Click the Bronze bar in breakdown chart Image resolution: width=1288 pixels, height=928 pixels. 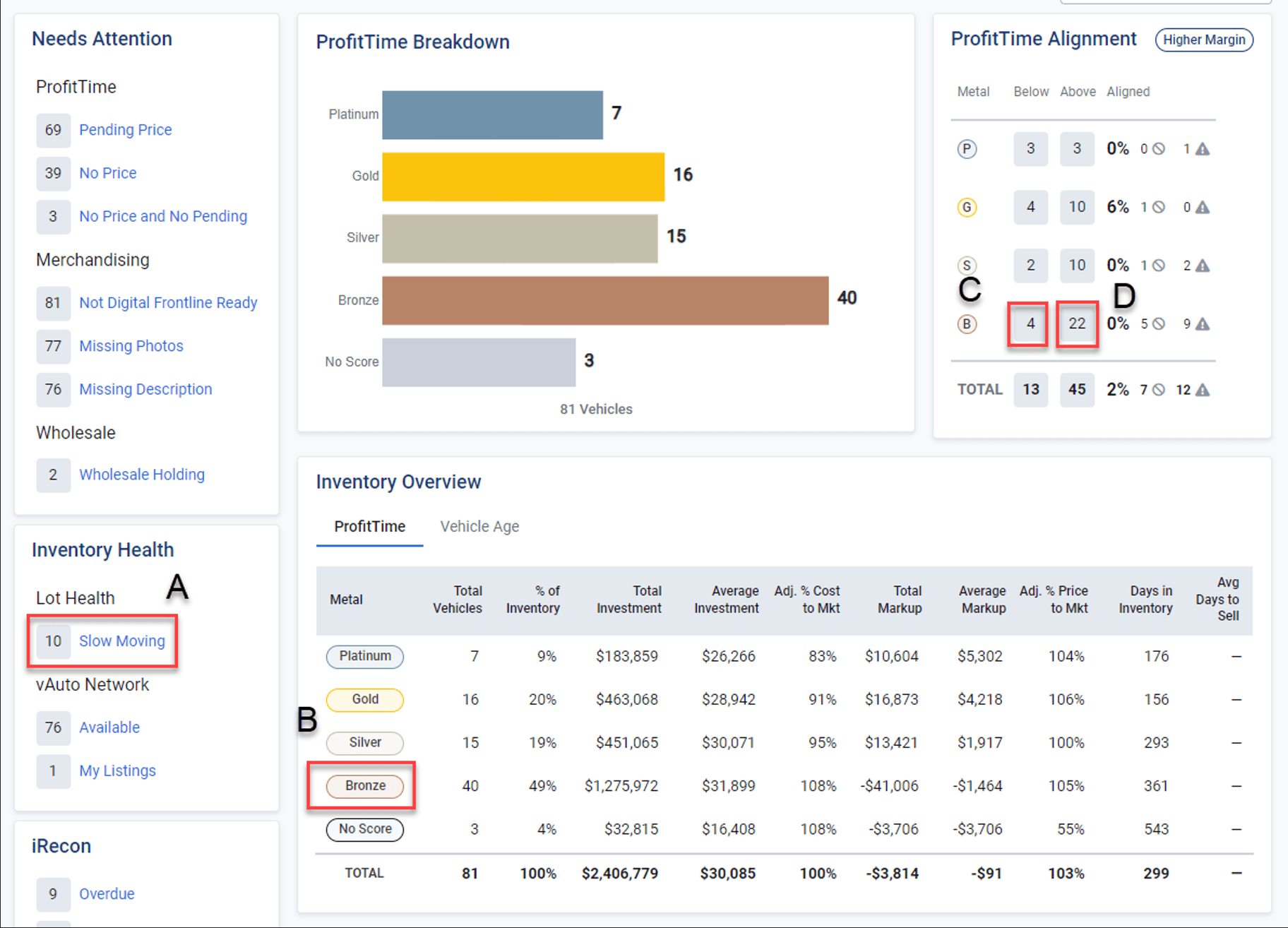click(x=604, y=300)
